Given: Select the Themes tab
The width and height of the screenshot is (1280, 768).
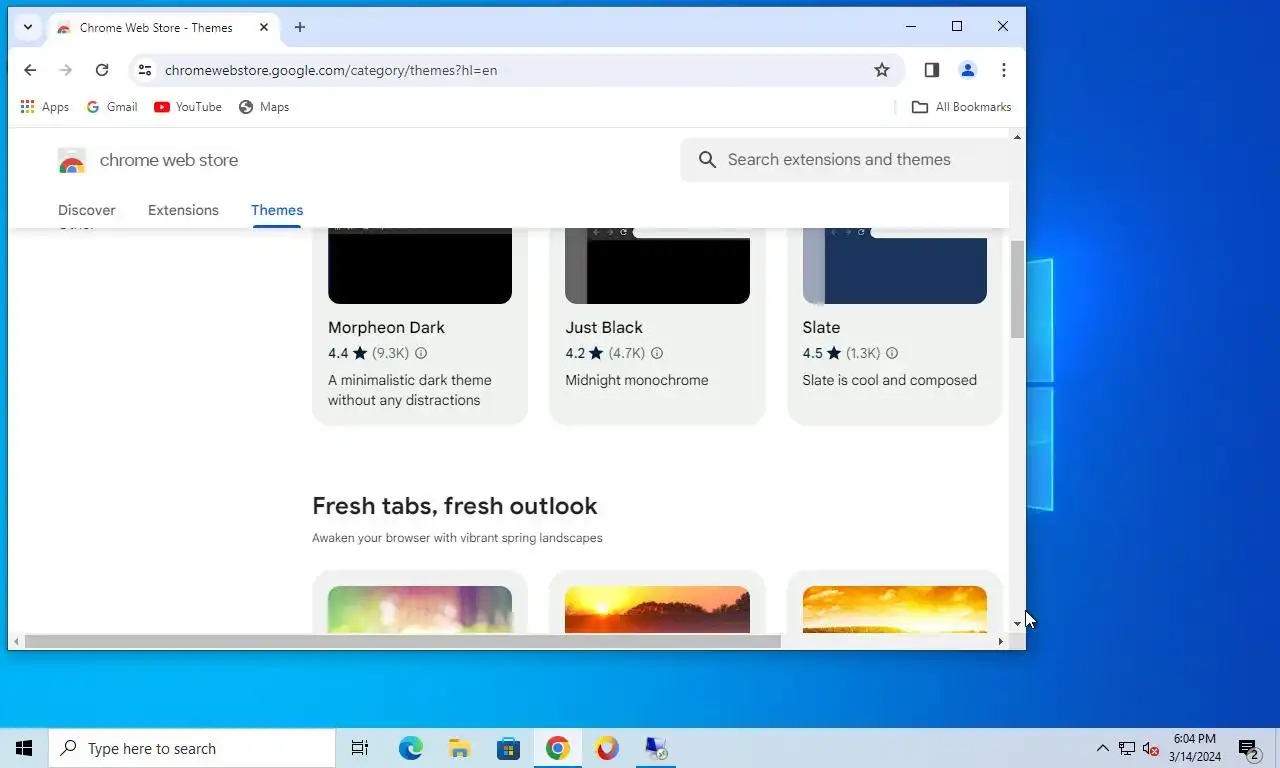Looking at the screenshot, I should click(277, 210).
